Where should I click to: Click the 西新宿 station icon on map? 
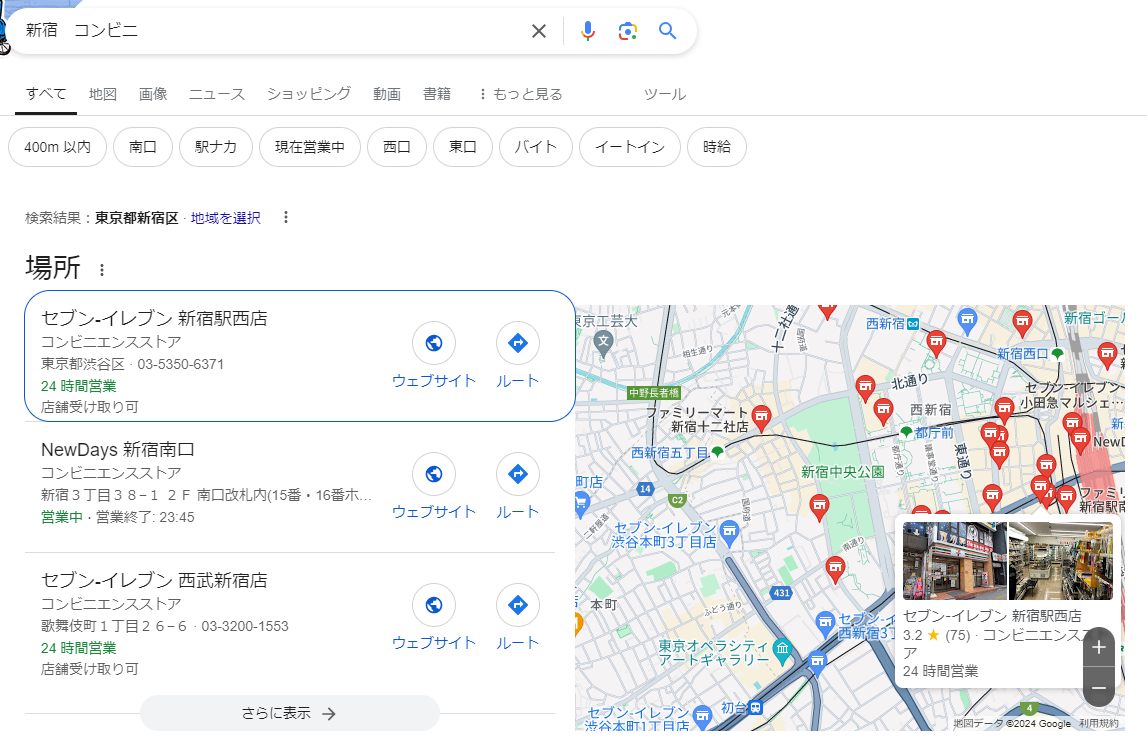tap(913, 323)
